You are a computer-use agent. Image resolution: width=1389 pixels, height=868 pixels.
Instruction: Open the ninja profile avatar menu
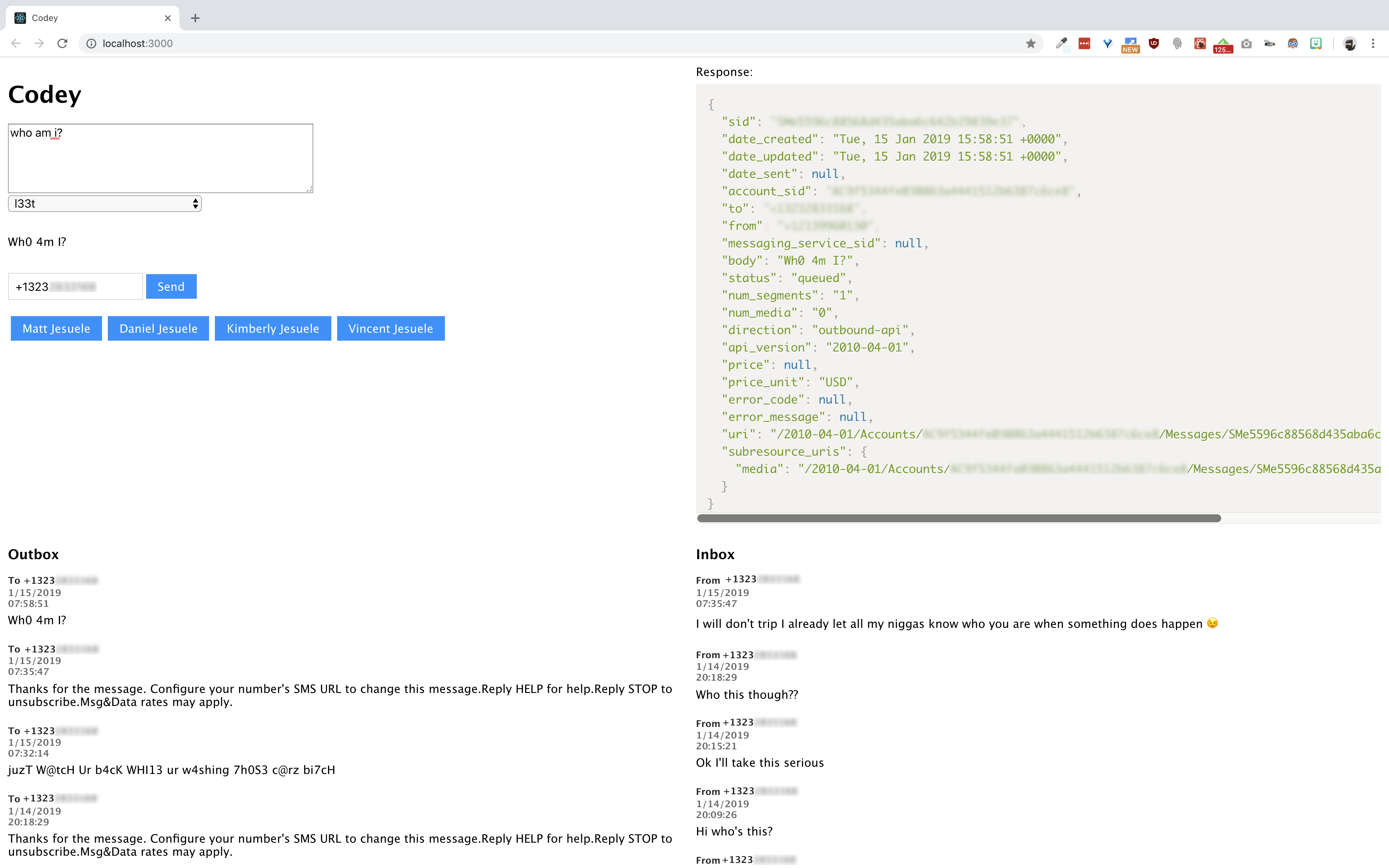tap(1350, 44)
